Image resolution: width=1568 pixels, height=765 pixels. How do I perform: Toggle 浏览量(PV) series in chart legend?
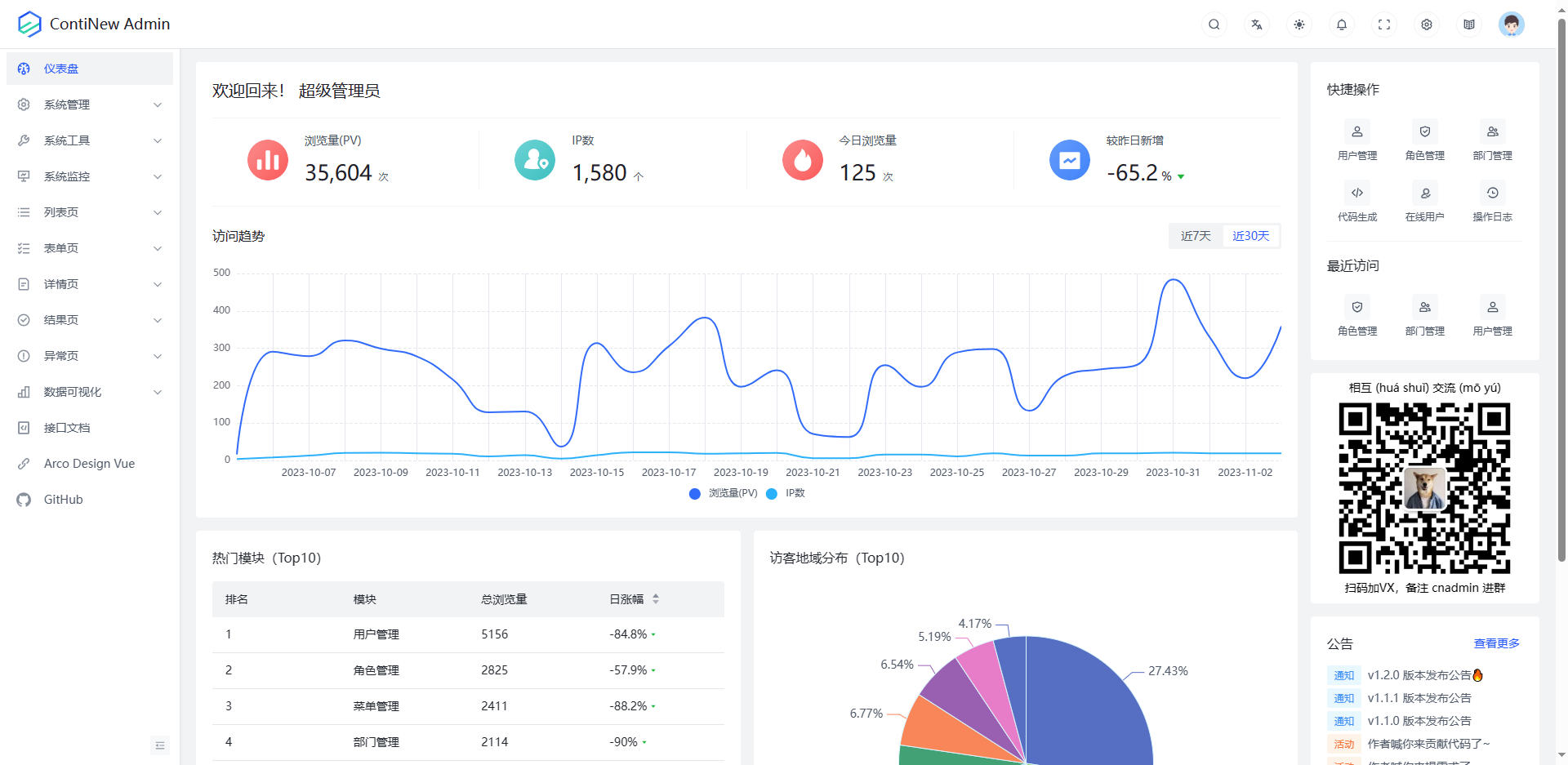[724, 493]
